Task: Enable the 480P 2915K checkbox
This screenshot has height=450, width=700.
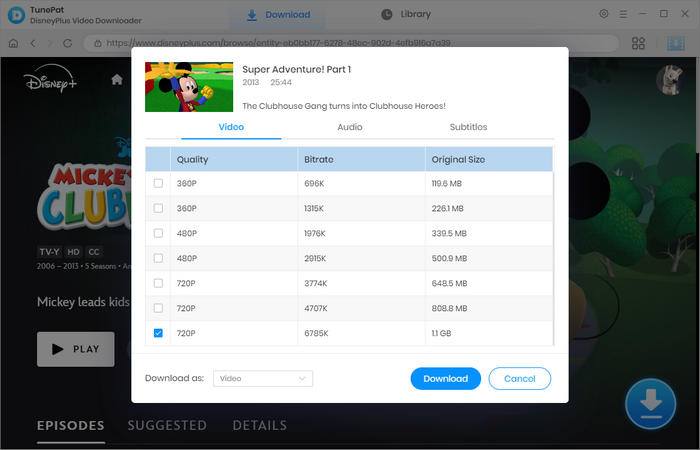Action: click(x=158, y=258)
